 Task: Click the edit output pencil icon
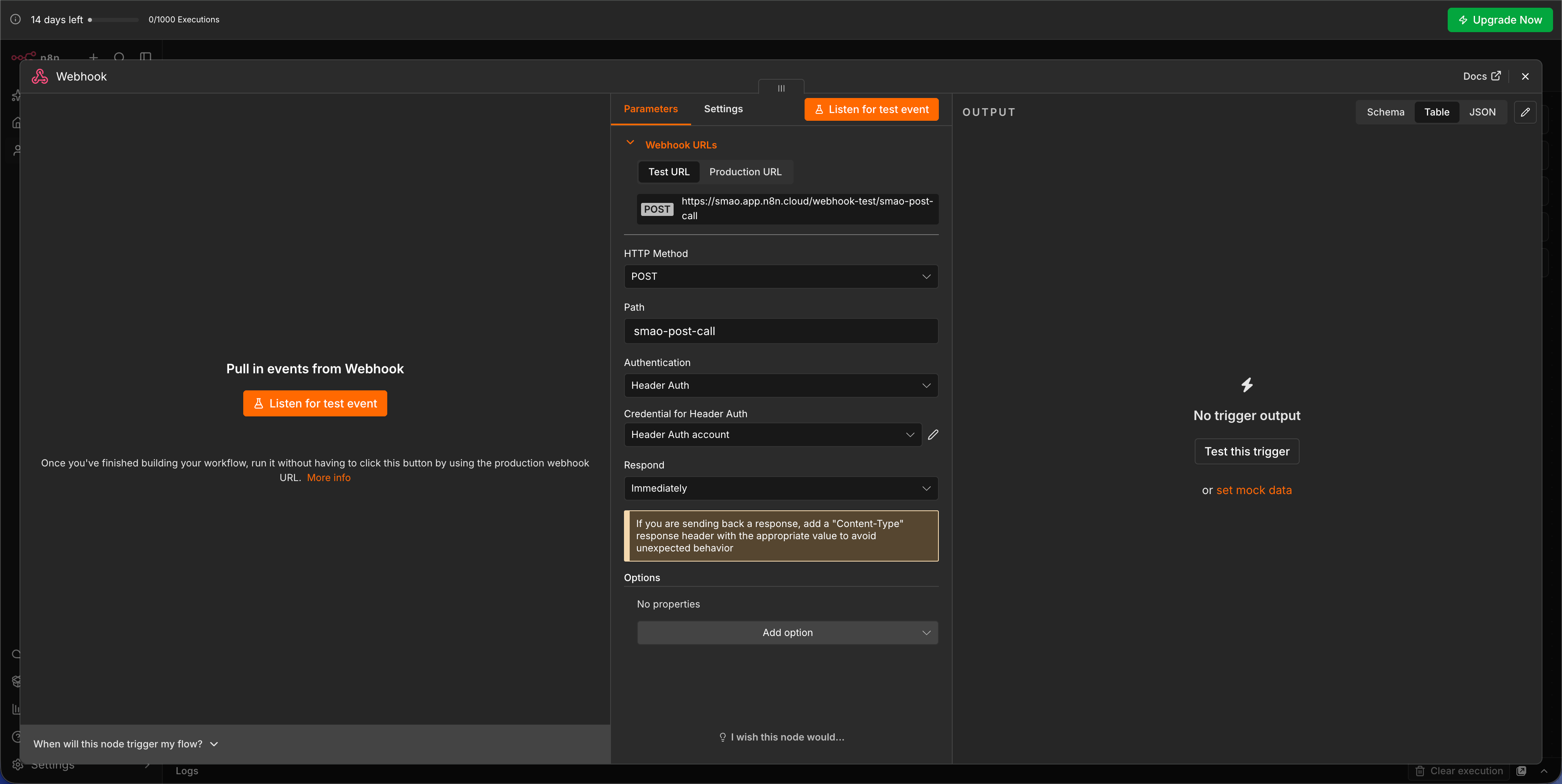[x=1525, y=112]
